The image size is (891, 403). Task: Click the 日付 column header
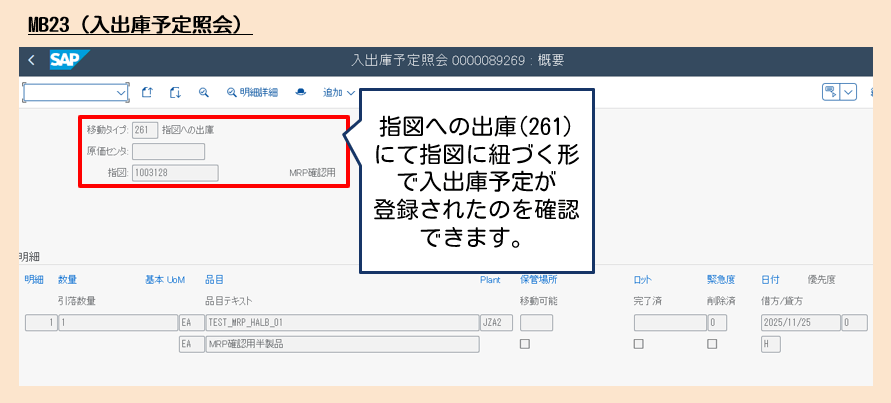[x=771, y=280]
